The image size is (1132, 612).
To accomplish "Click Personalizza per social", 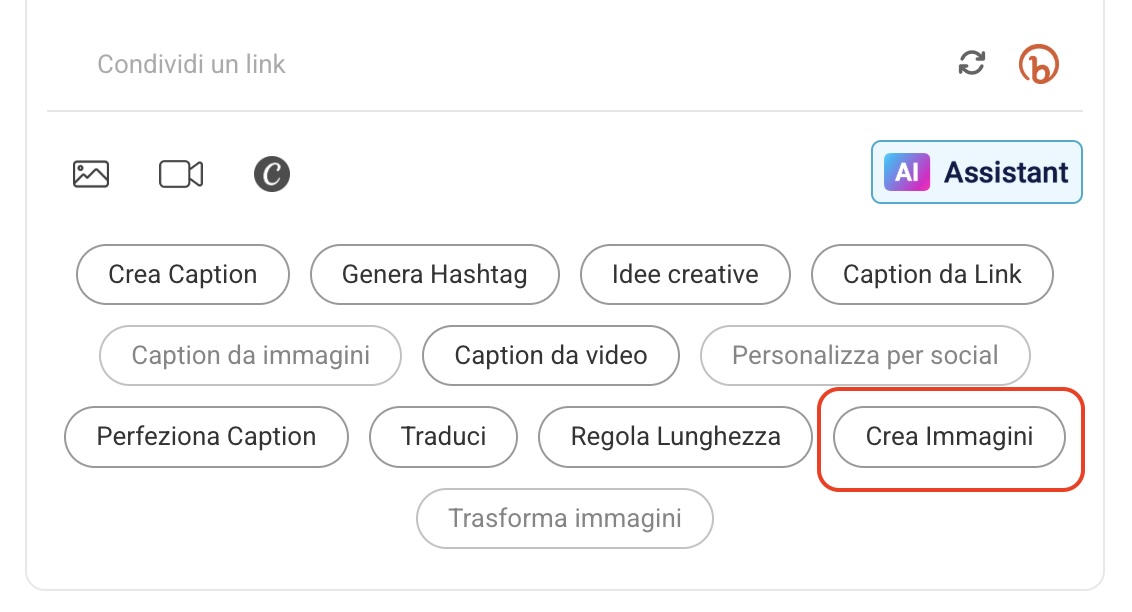I will [x=865, y=355].
